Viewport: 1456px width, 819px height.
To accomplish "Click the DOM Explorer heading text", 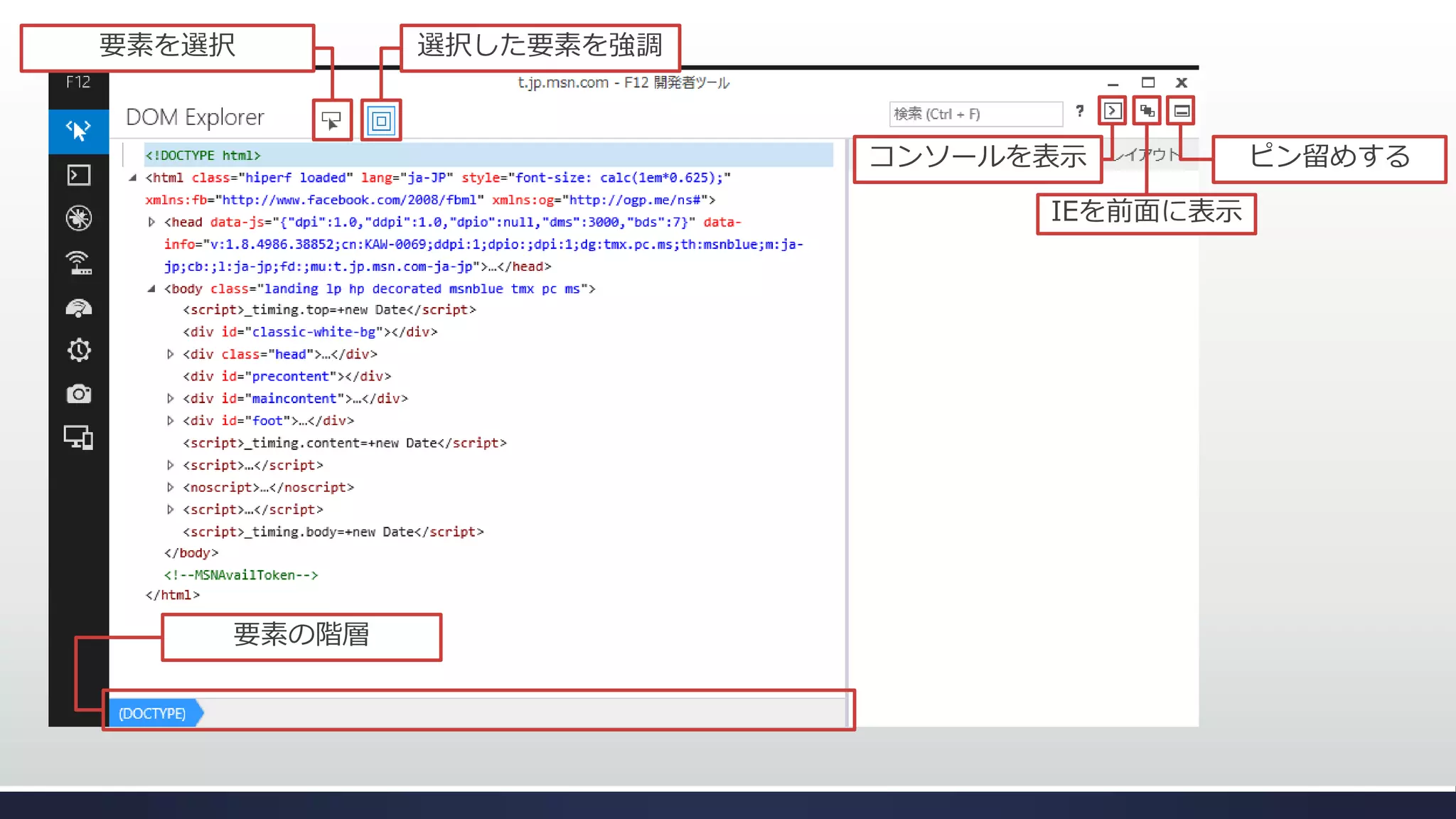I will pos(195,117).
